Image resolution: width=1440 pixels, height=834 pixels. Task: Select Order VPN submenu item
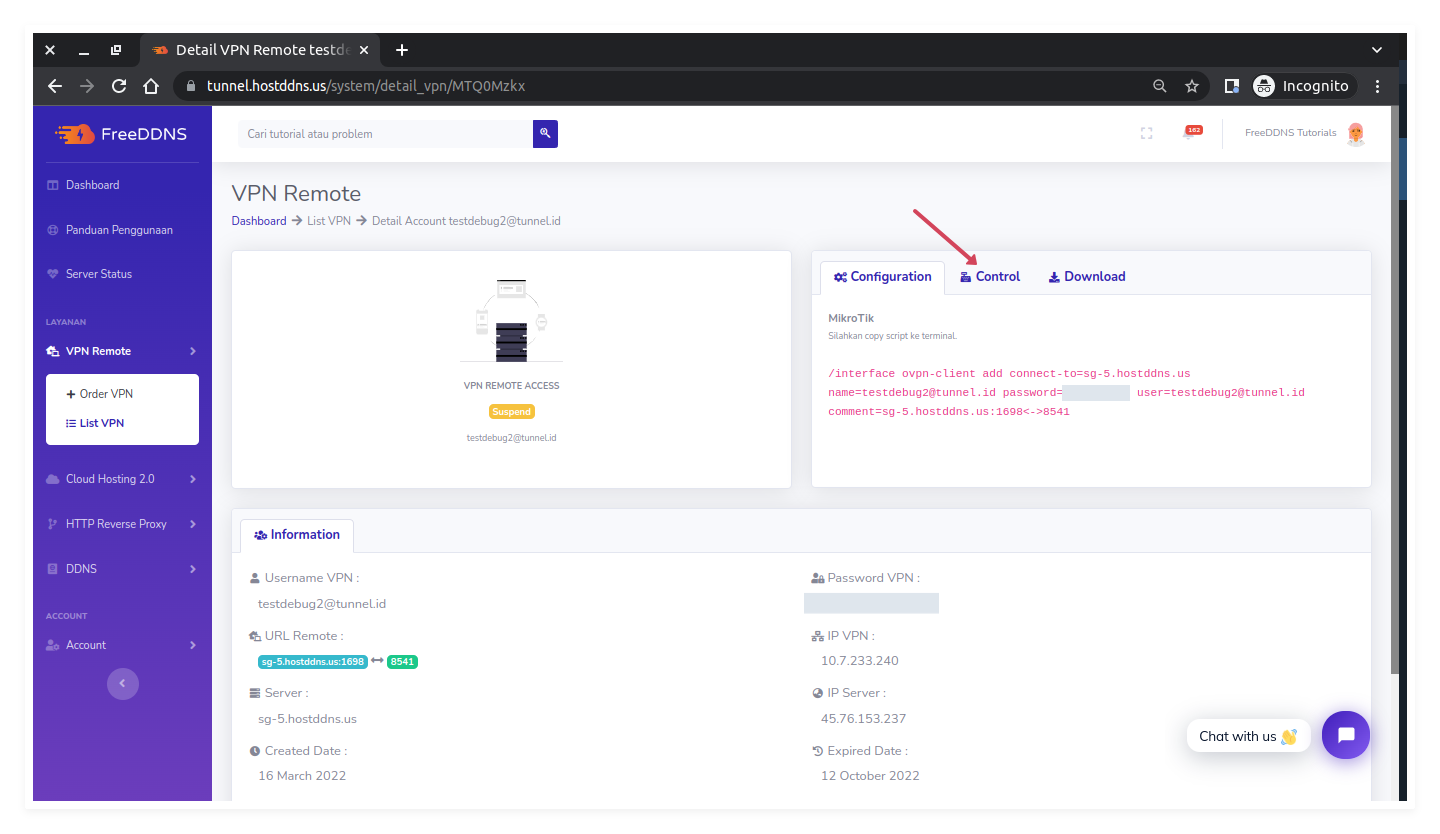point(106,394)
